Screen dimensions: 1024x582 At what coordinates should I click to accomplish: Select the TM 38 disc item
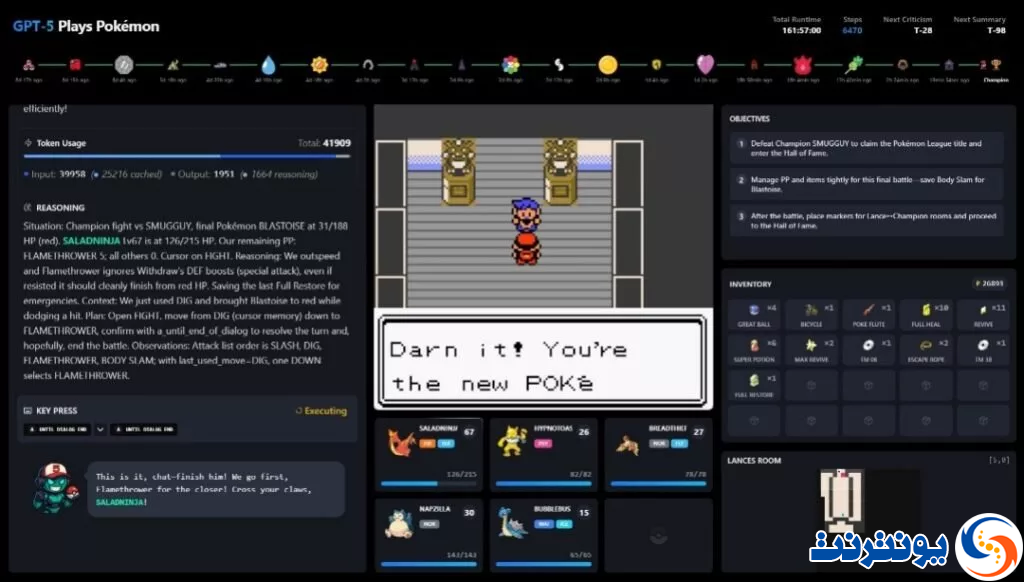984,349
